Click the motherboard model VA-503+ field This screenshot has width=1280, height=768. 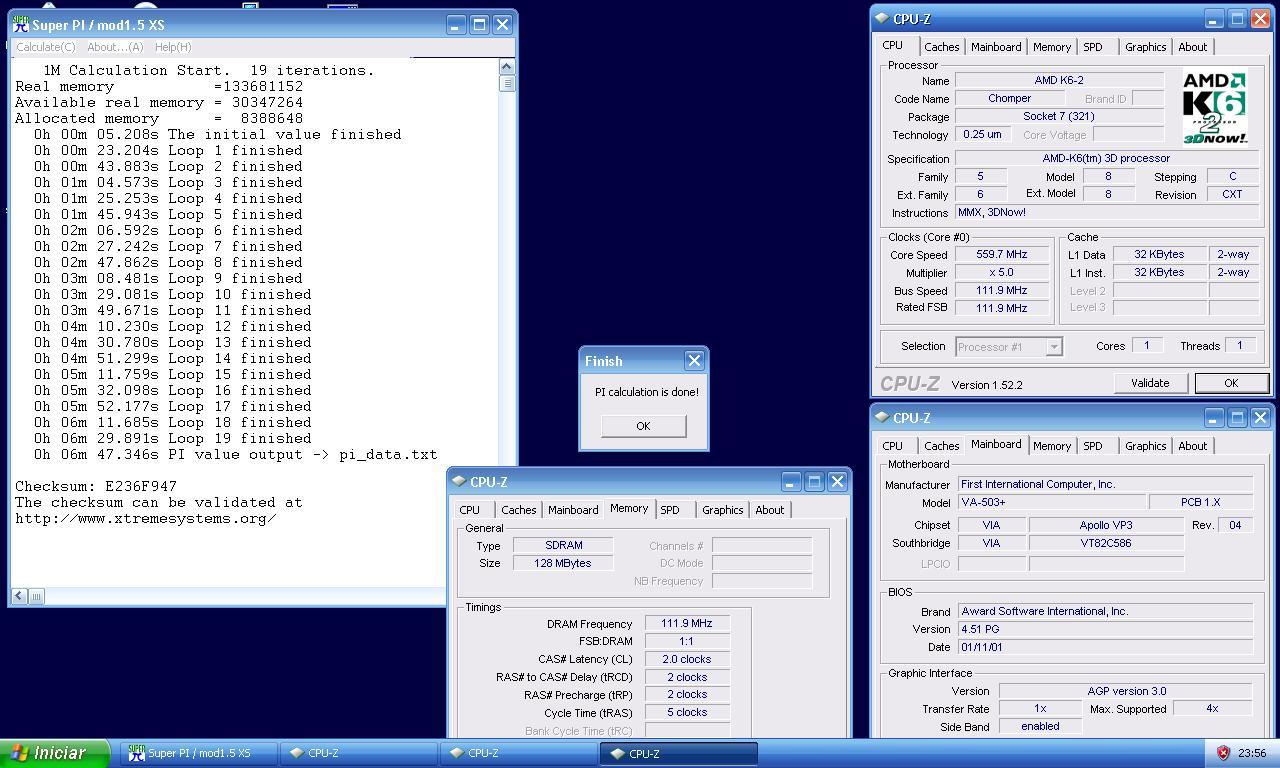1050,503
